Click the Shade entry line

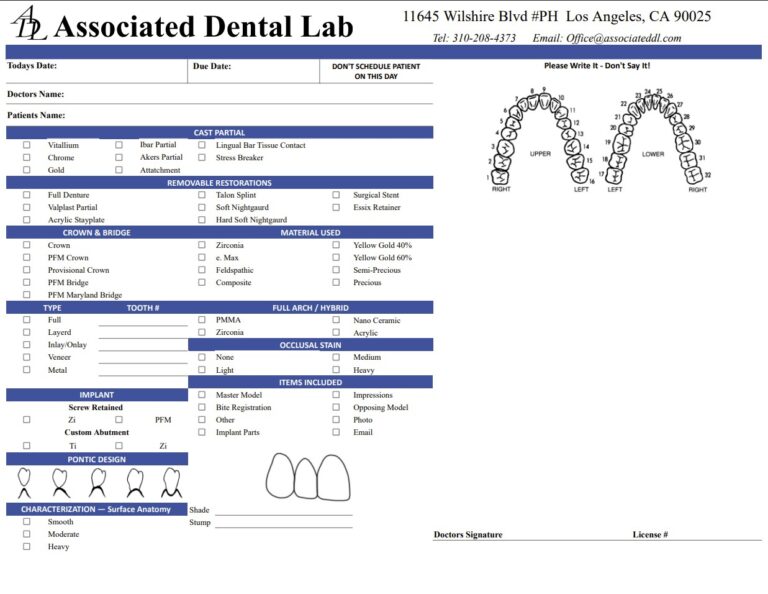coord(283,511)
